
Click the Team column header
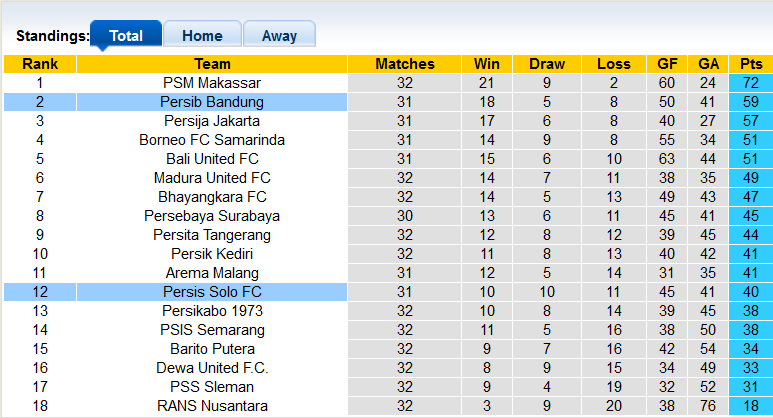212,64
